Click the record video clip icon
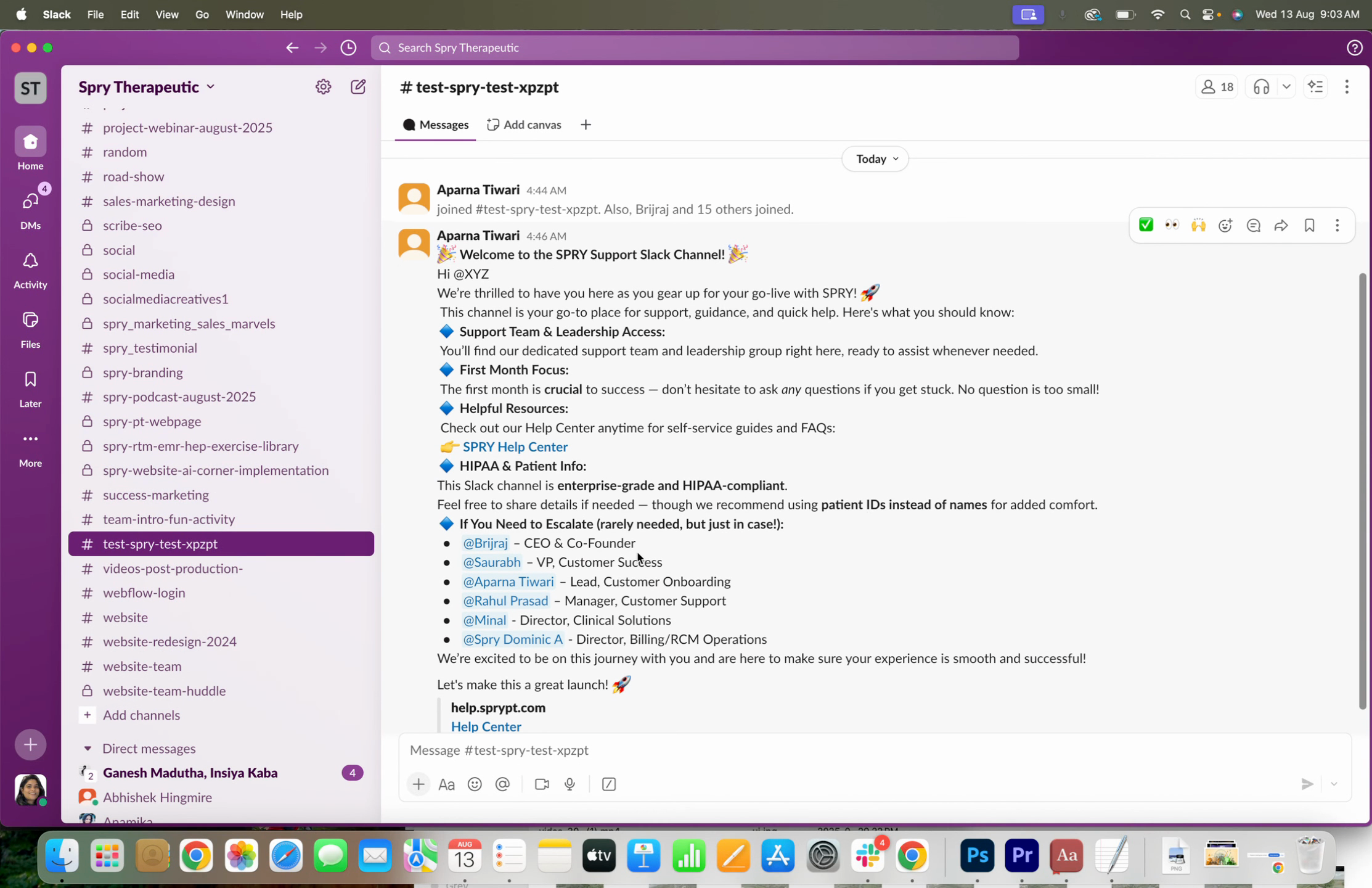 (542, 784)
